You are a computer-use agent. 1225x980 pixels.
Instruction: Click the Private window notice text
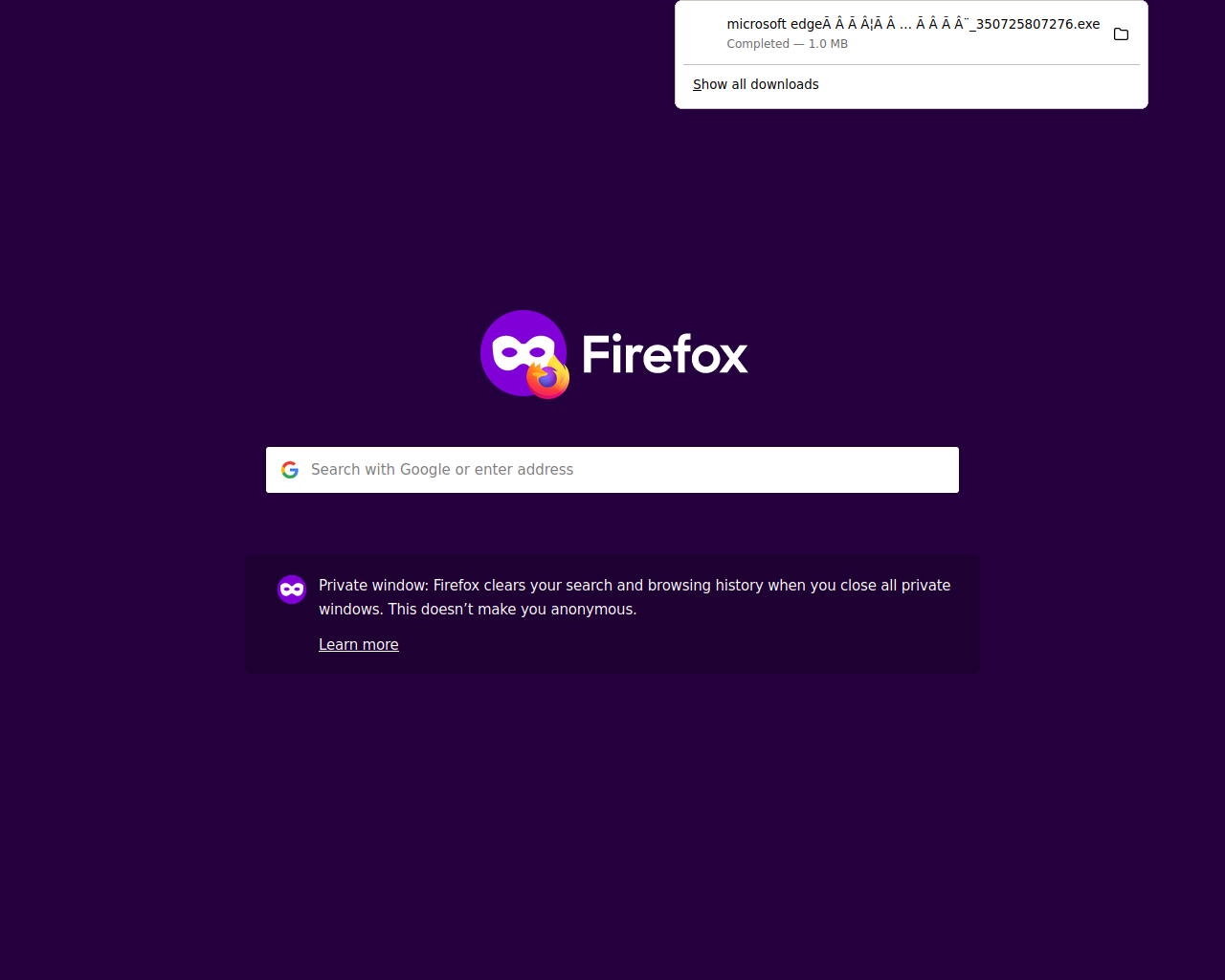[x=635, y=597]
